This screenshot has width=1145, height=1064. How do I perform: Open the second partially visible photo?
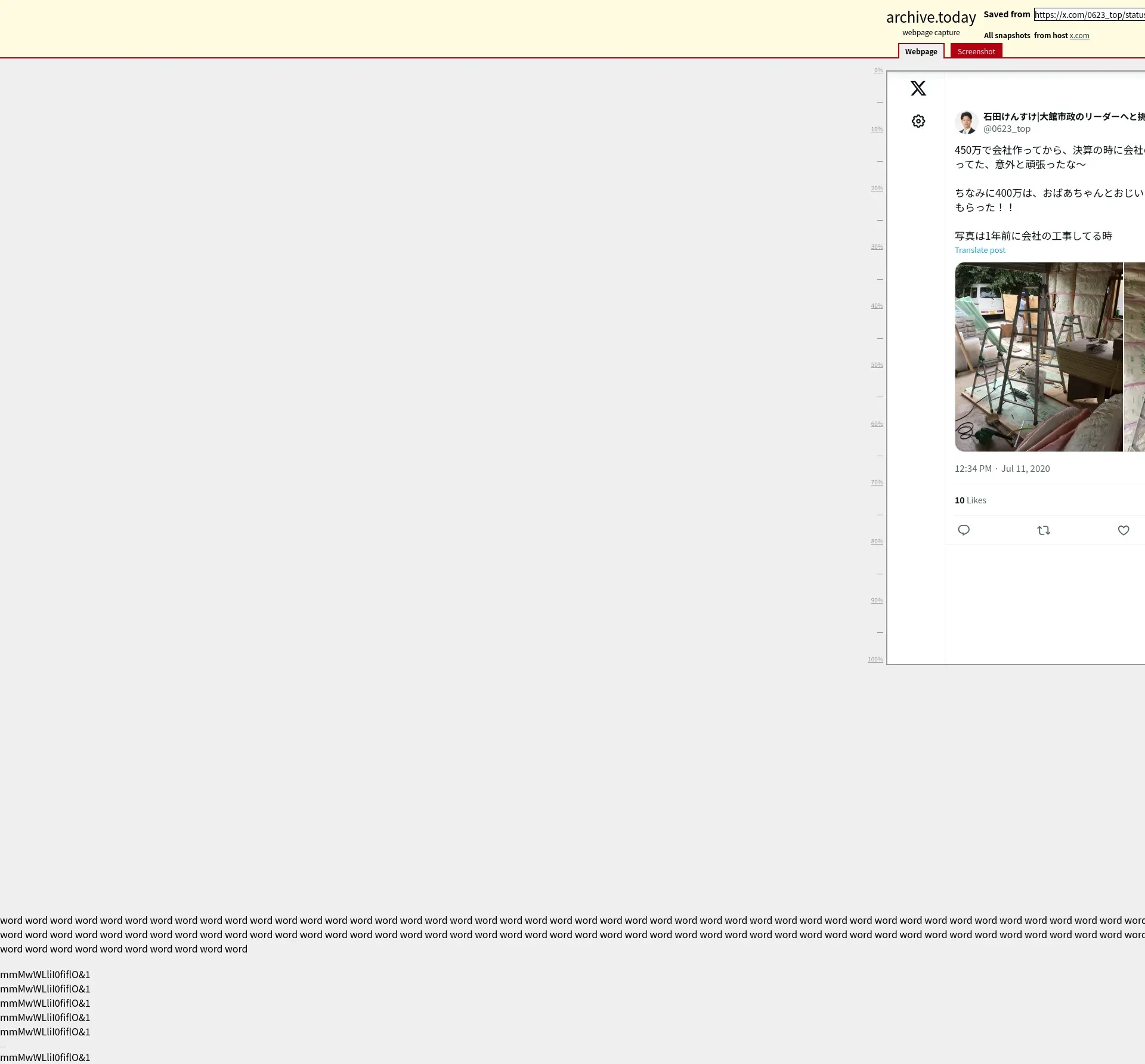click(x=1135, y=357)
